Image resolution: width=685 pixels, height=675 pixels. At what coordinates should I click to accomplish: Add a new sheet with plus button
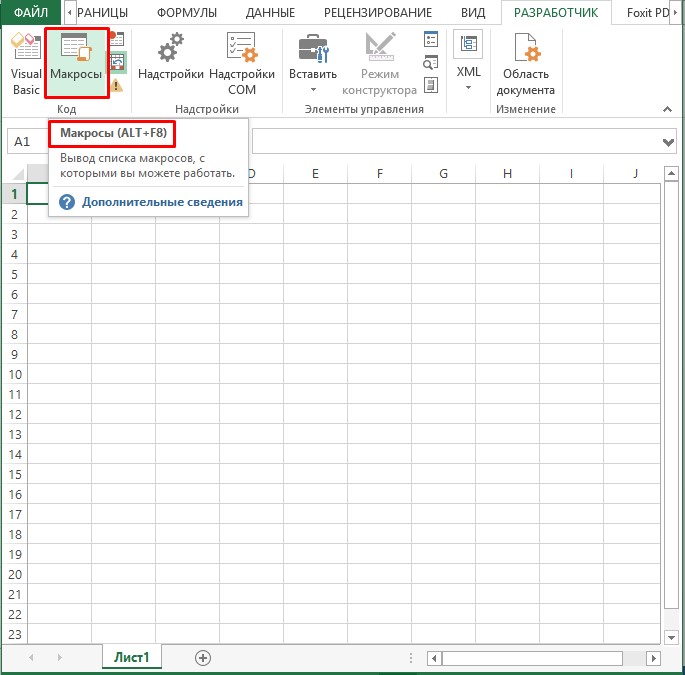tap(203, 658)
